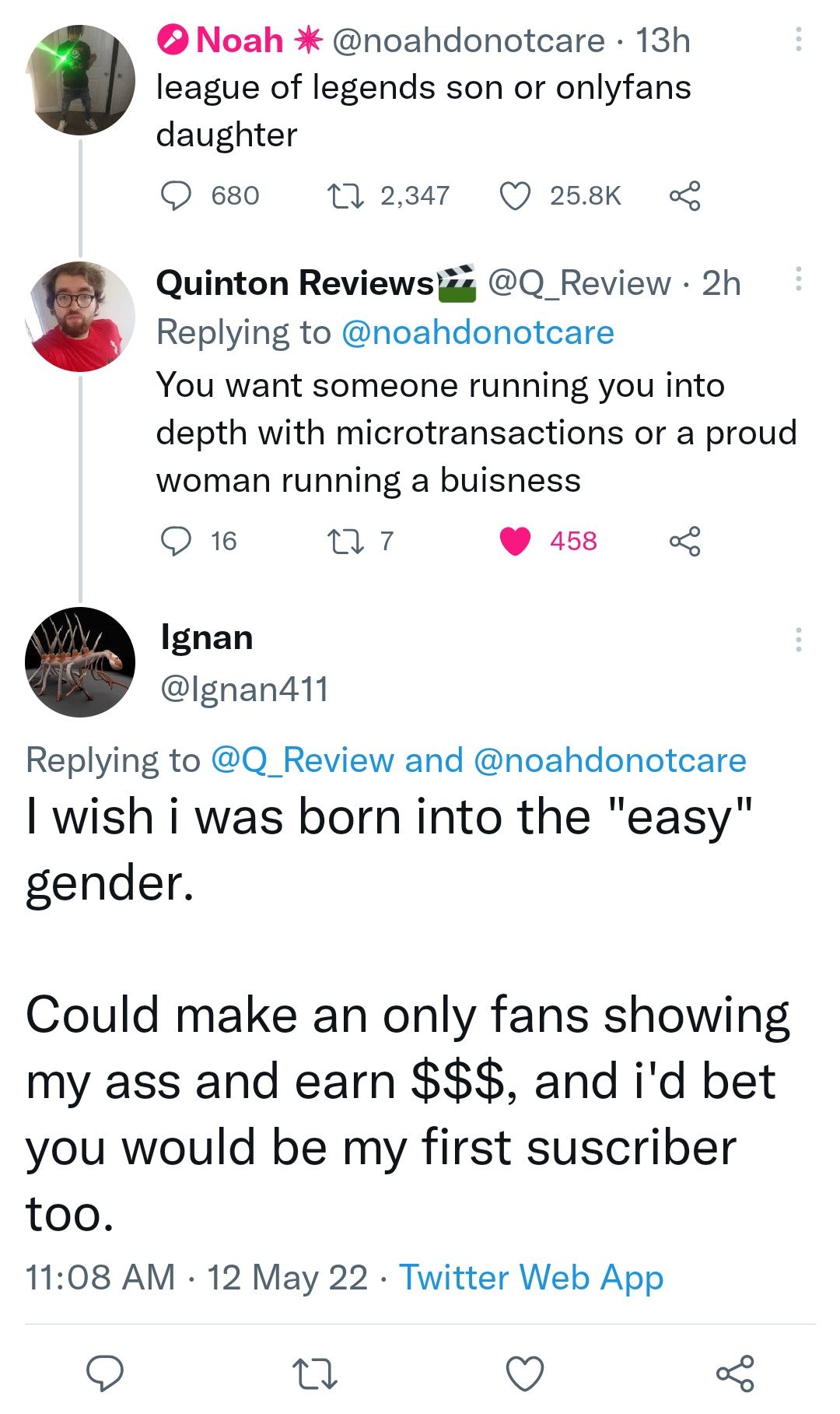Open more options on Quinton Reviews' tweet
This screenshot has height=1414, width=840.
(798, 279)
